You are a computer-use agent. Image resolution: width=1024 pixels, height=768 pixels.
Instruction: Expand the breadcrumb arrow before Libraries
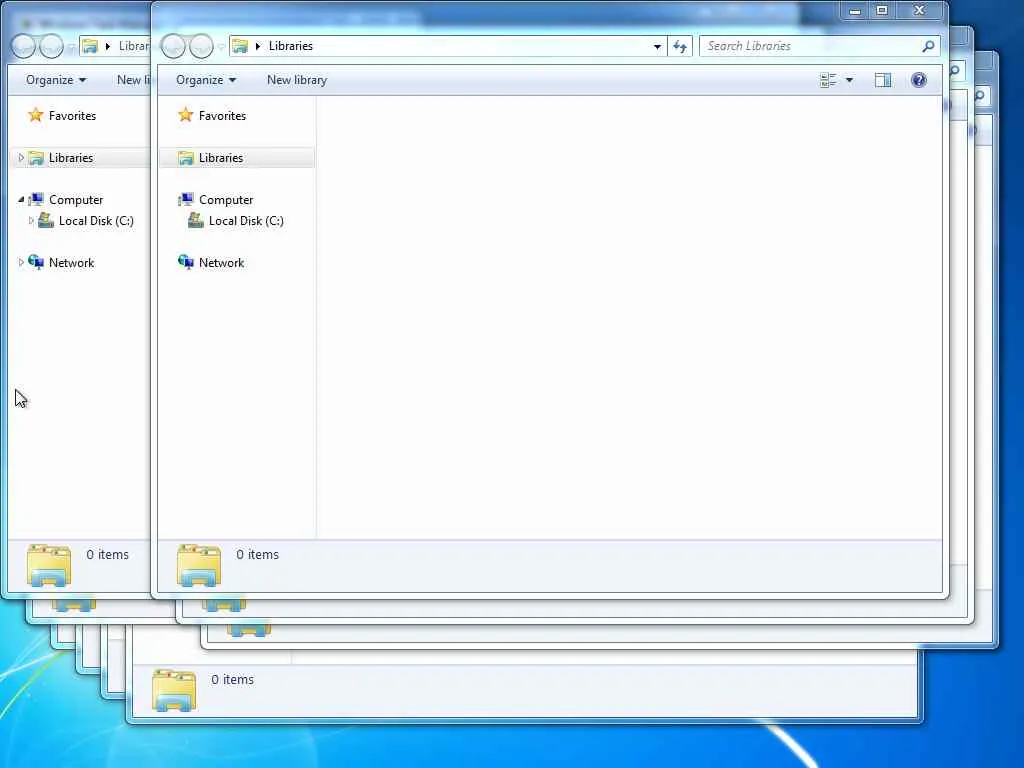258,46
